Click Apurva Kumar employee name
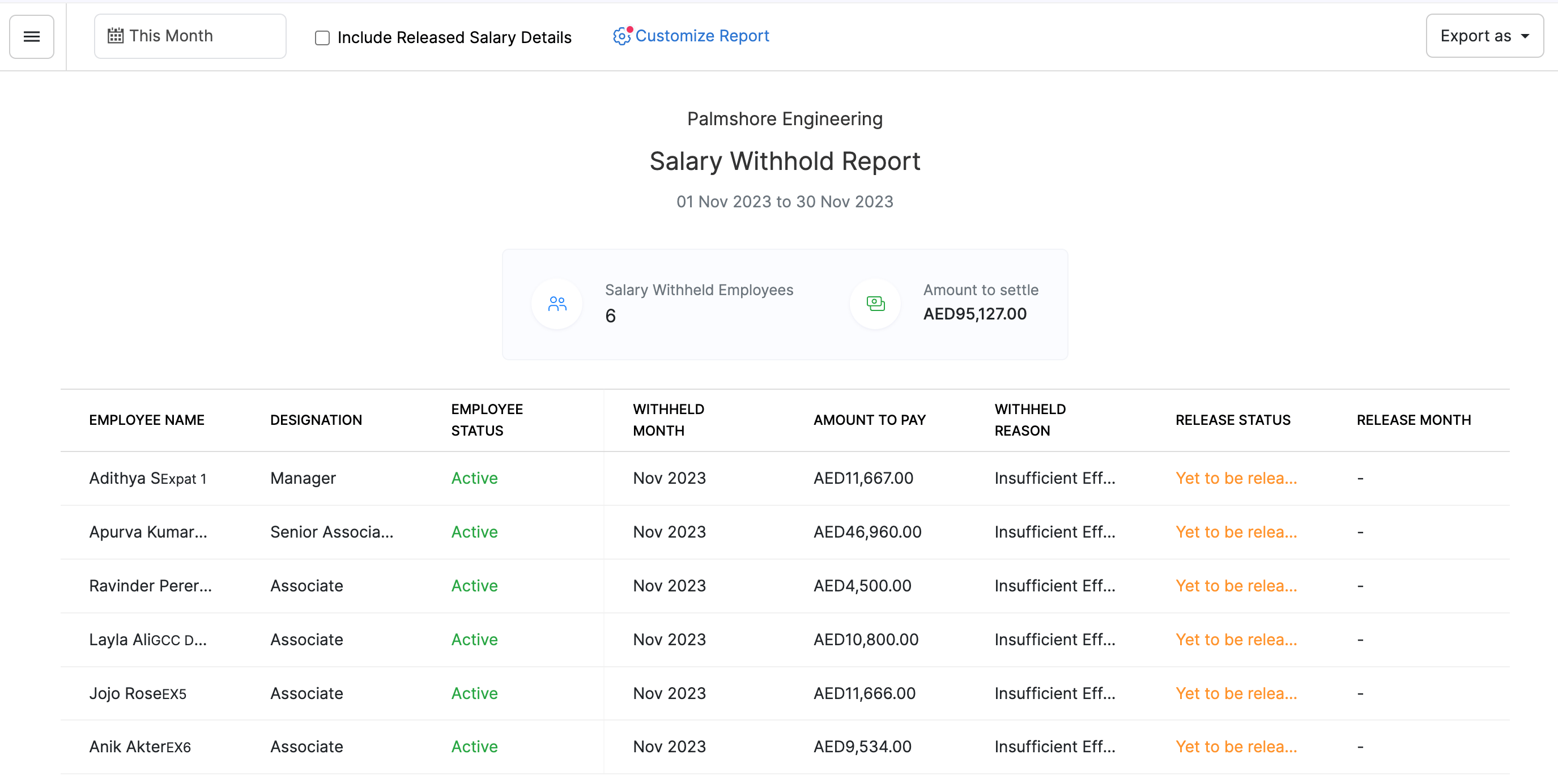 coord(147,532)
